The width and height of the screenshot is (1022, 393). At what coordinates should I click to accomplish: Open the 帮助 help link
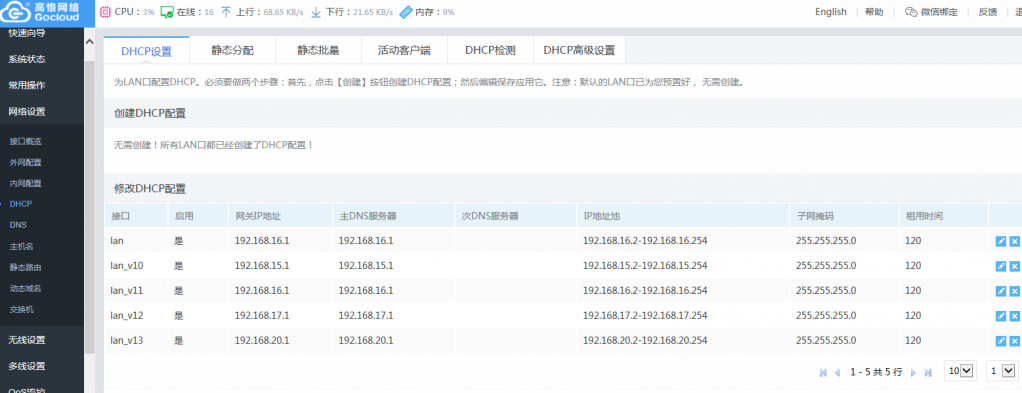[x=874, y=12]
